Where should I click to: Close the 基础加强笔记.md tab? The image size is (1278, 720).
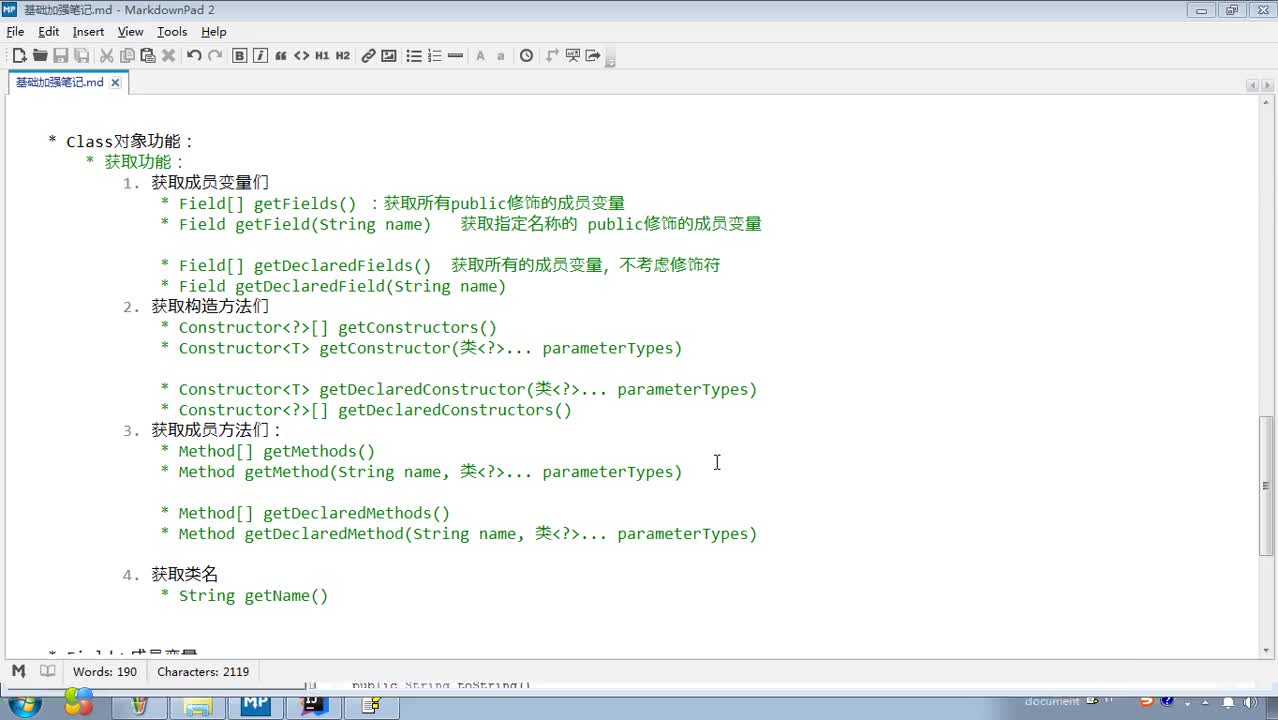(115, 83)
